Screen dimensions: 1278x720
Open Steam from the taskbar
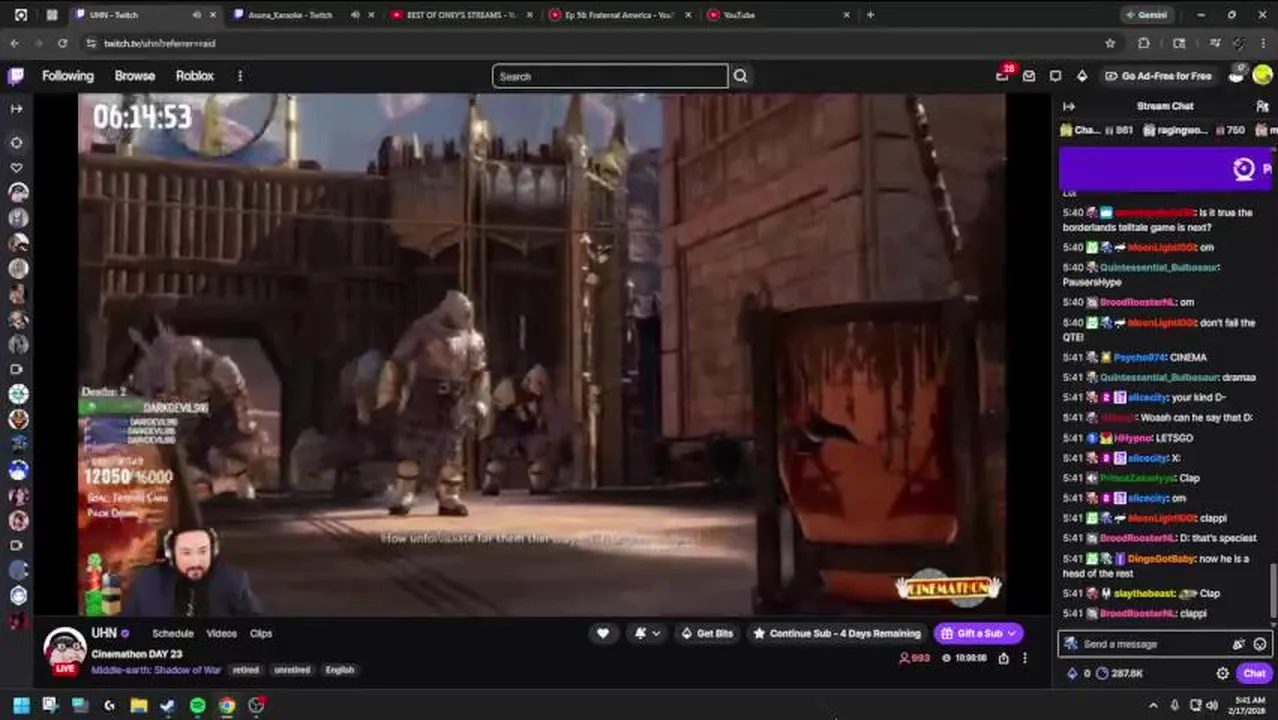tap(168, 705)
